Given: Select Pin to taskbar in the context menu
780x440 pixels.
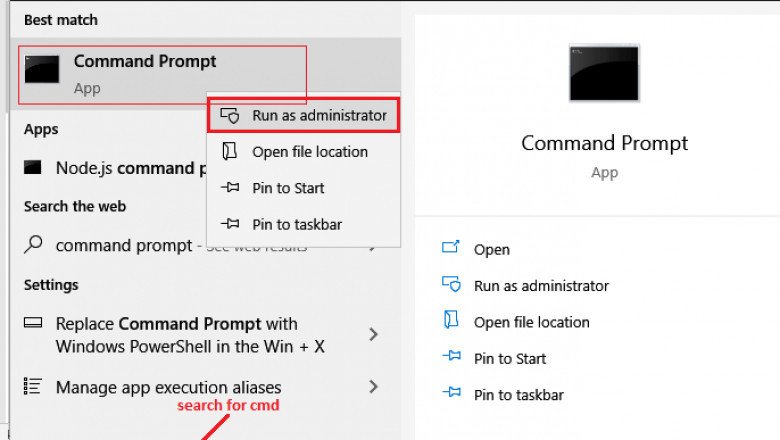Looking at the screenshot, I should coord(294,224).
